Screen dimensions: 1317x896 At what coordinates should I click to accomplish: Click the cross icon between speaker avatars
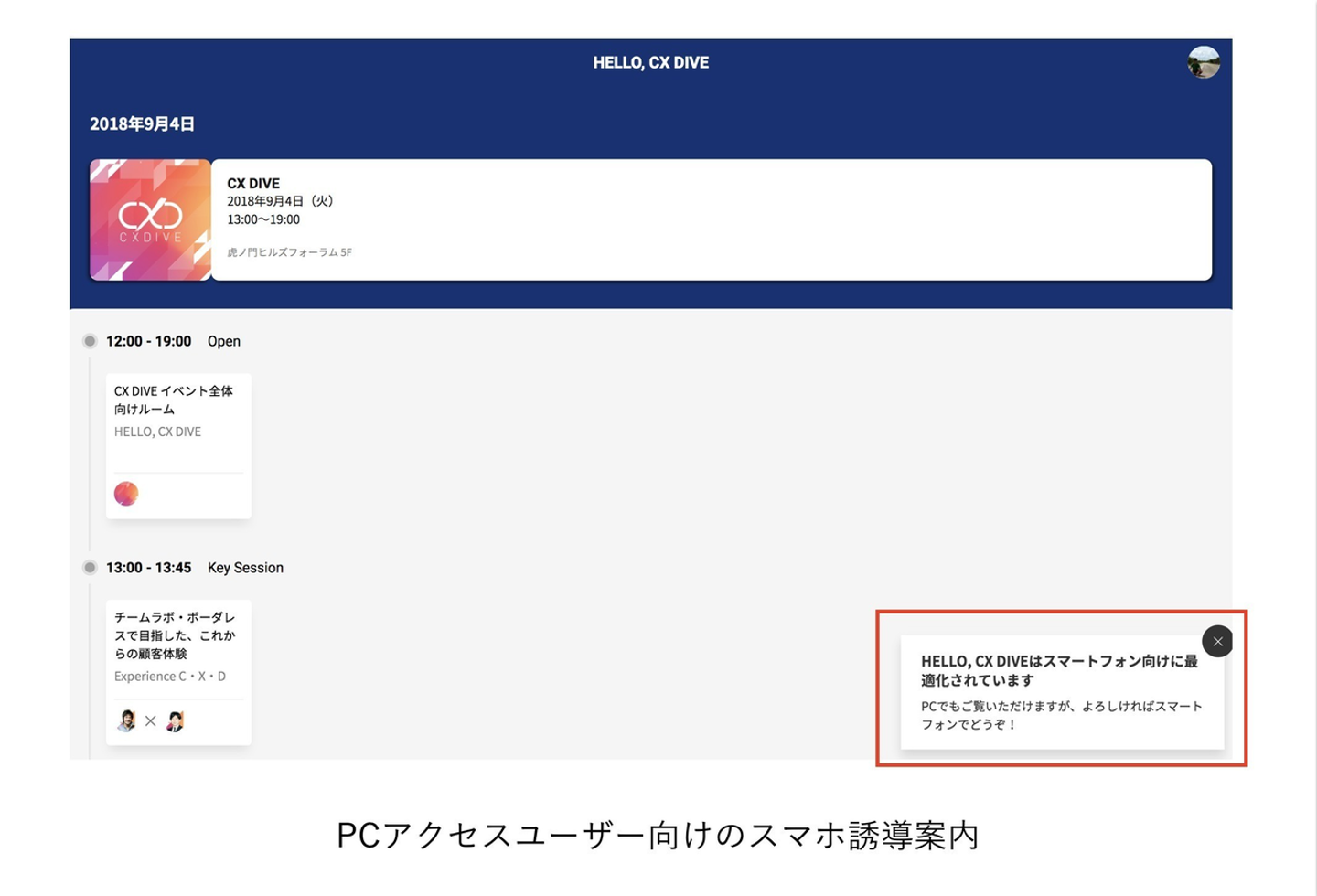point(151,721)
